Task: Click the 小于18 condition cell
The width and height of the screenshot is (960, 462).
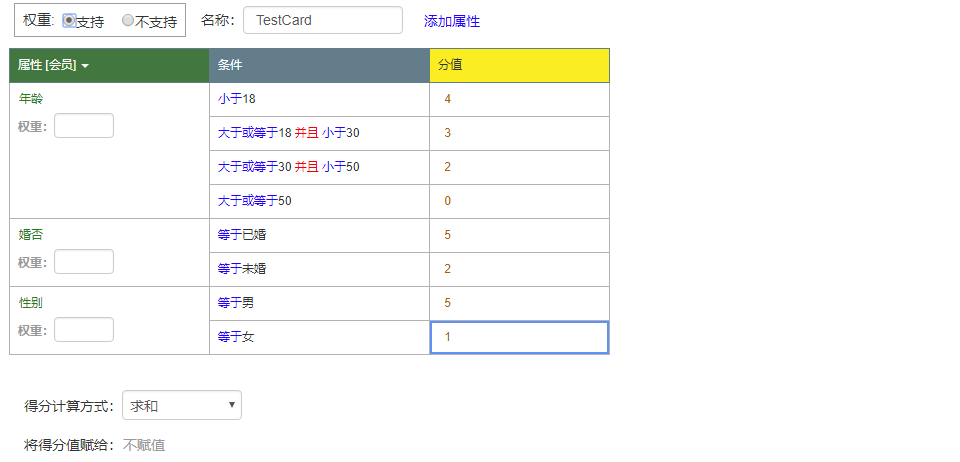Action: (237, 99)
